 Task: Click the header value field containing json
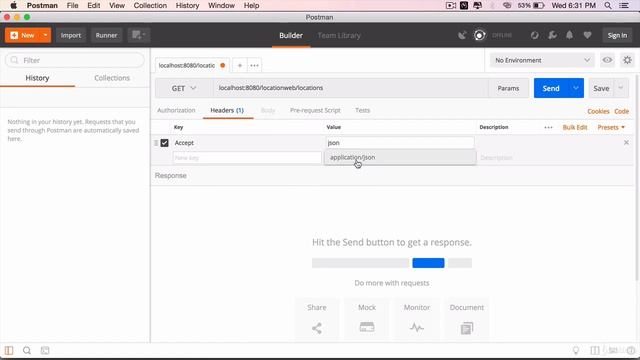coord(400,143)
